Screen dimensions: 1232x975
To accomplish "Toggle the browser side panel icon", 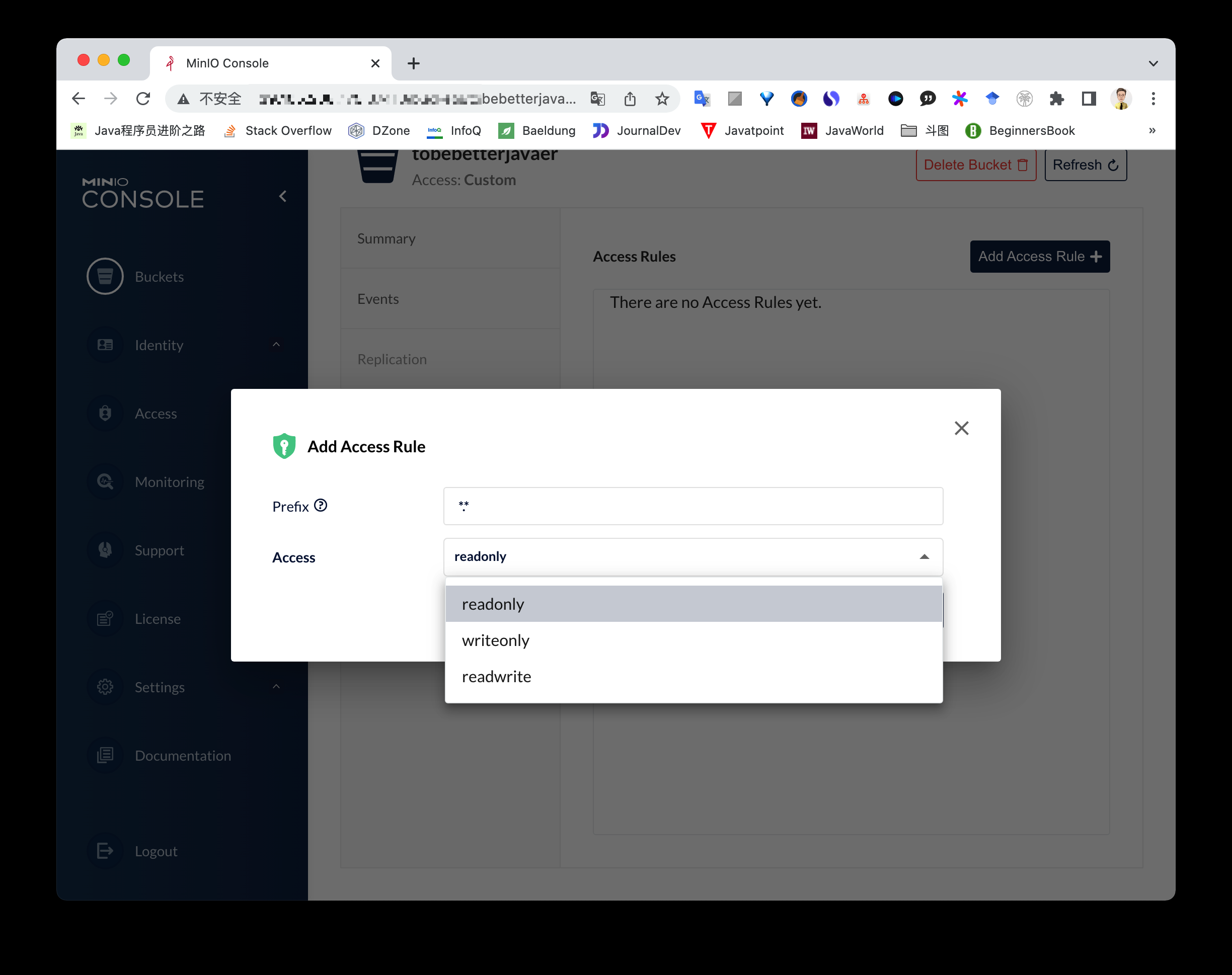I will [1088, 99].
